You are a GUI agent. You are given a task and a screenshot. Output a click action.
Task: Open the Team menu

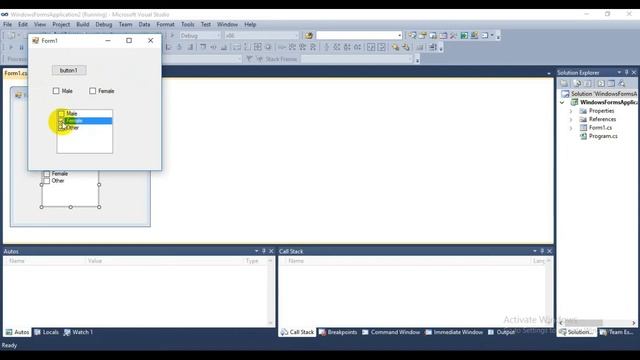coord(125,24)
